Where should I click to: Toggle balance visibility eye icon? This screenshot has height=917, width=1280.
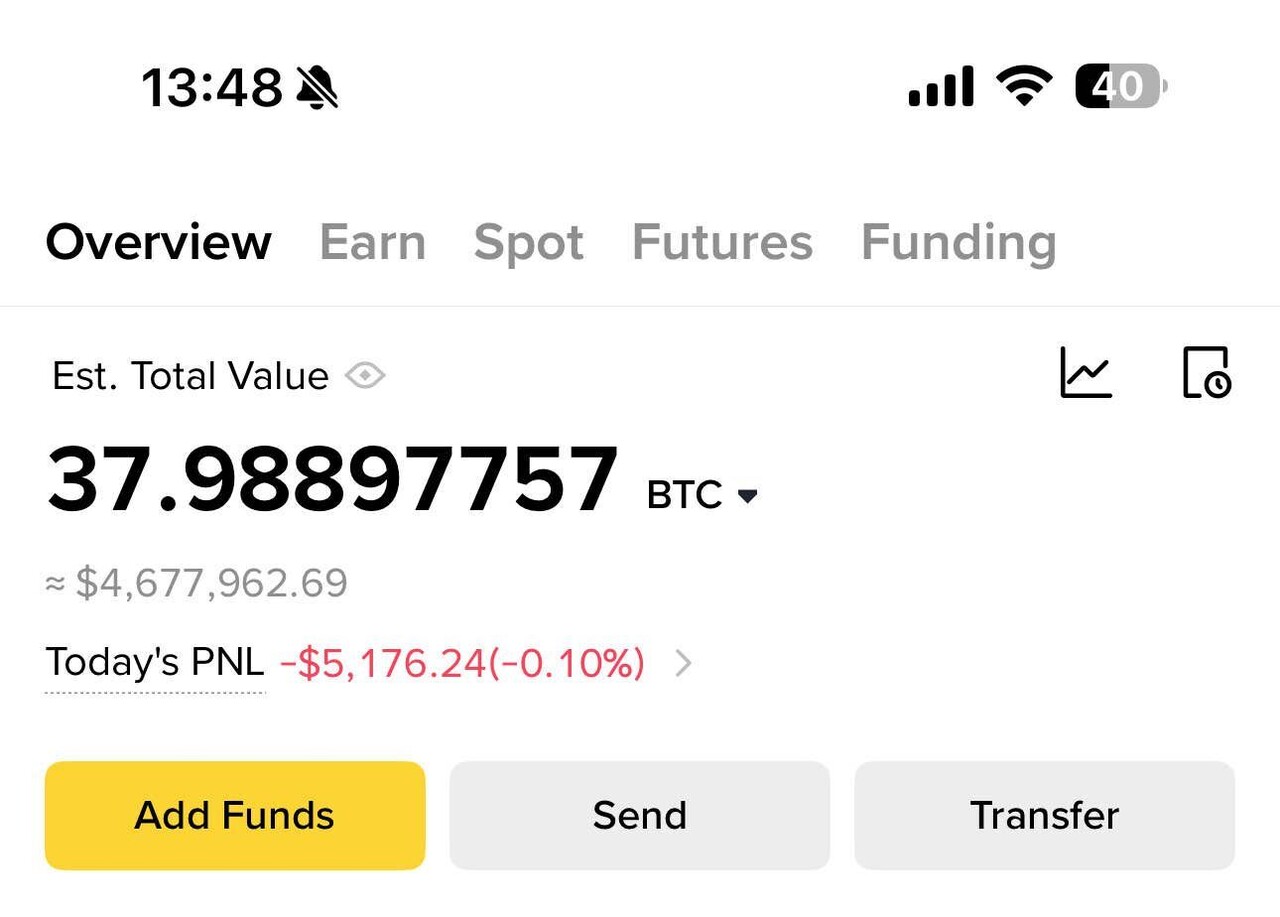pos(365,376)
